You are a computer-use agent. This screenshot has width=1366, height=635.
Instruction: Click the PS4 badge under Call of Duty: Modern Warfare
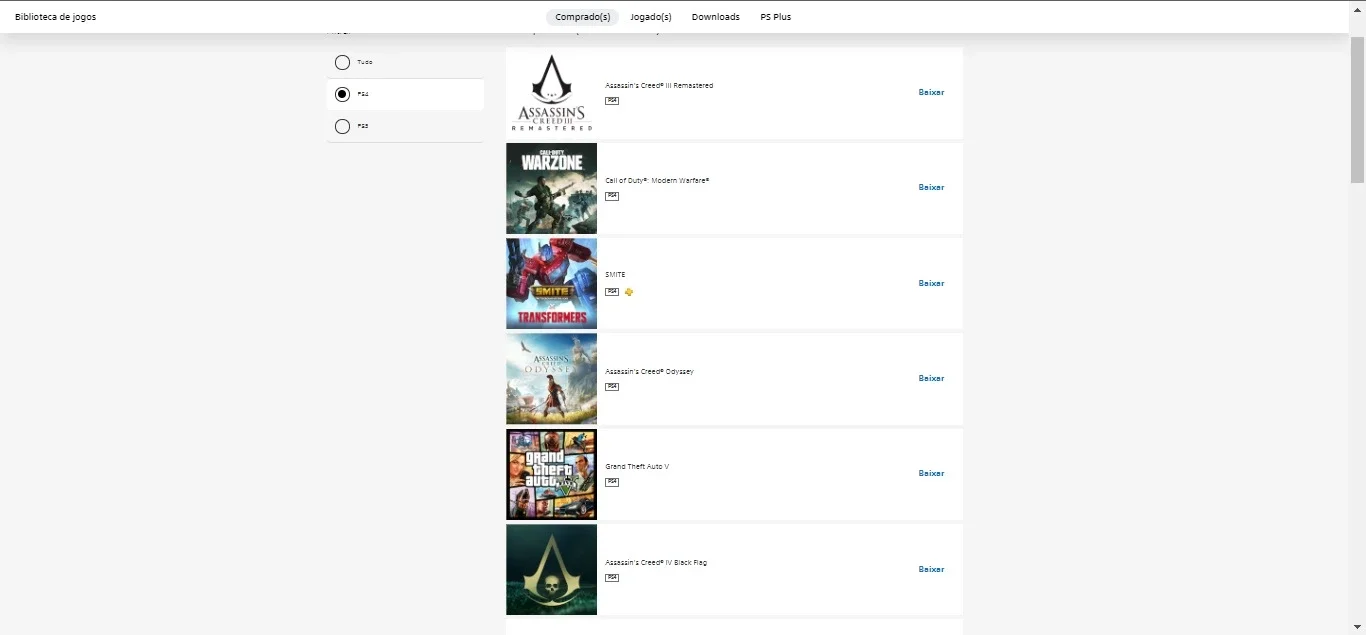(612, 196)
